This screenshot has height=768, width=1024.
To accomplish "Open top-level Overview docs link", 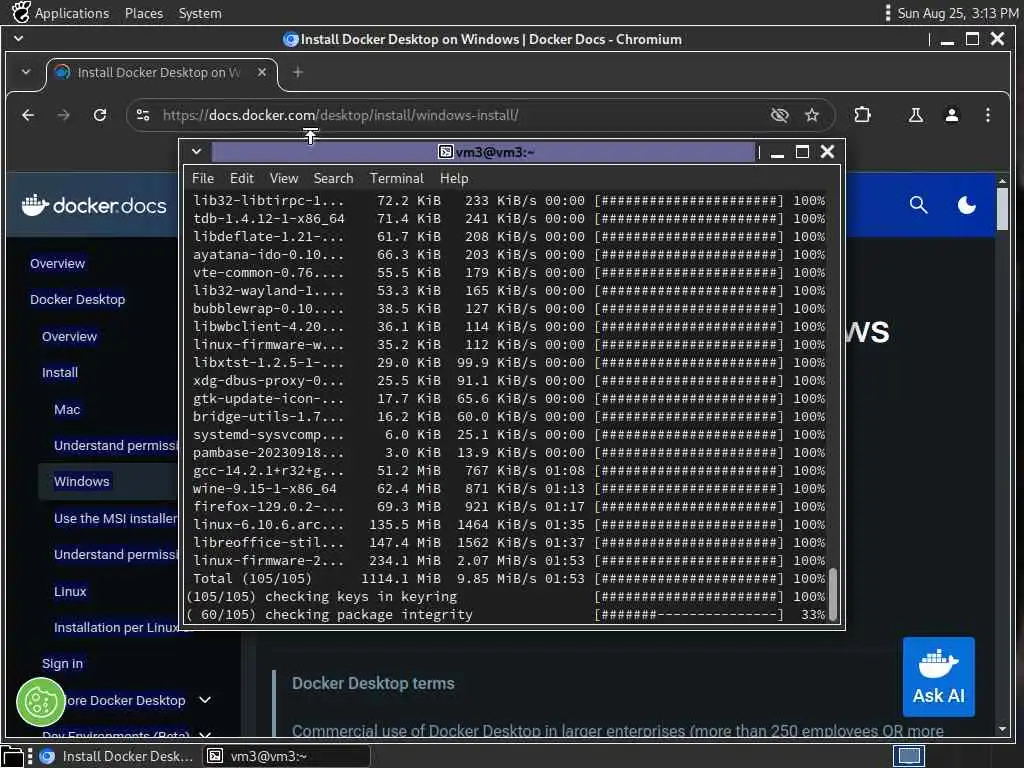I will click(57, 264).
